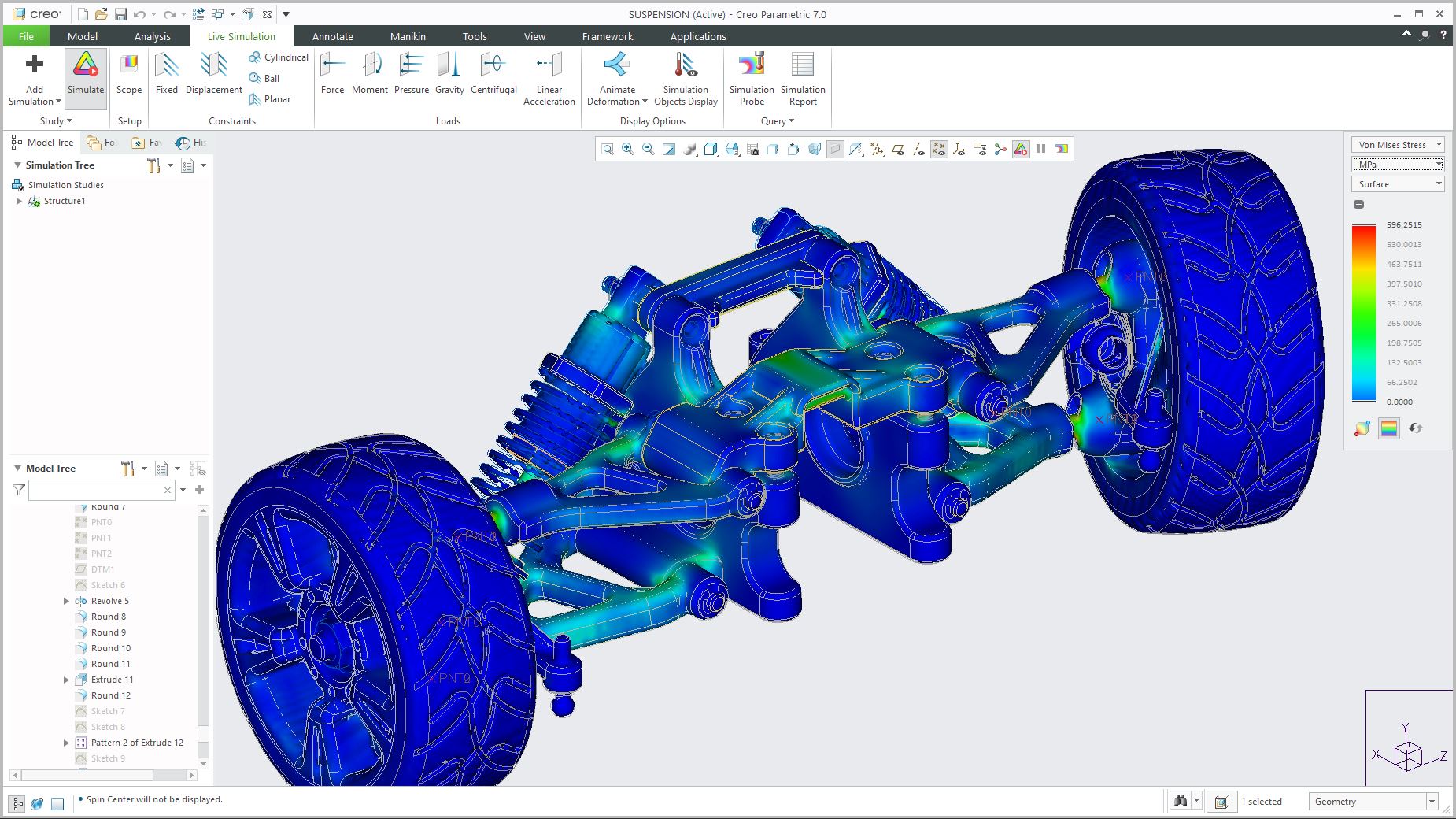The height and width of the screenshot is (819, 1456).
Task: Apply a Gravity load
Action: point(450,76)
